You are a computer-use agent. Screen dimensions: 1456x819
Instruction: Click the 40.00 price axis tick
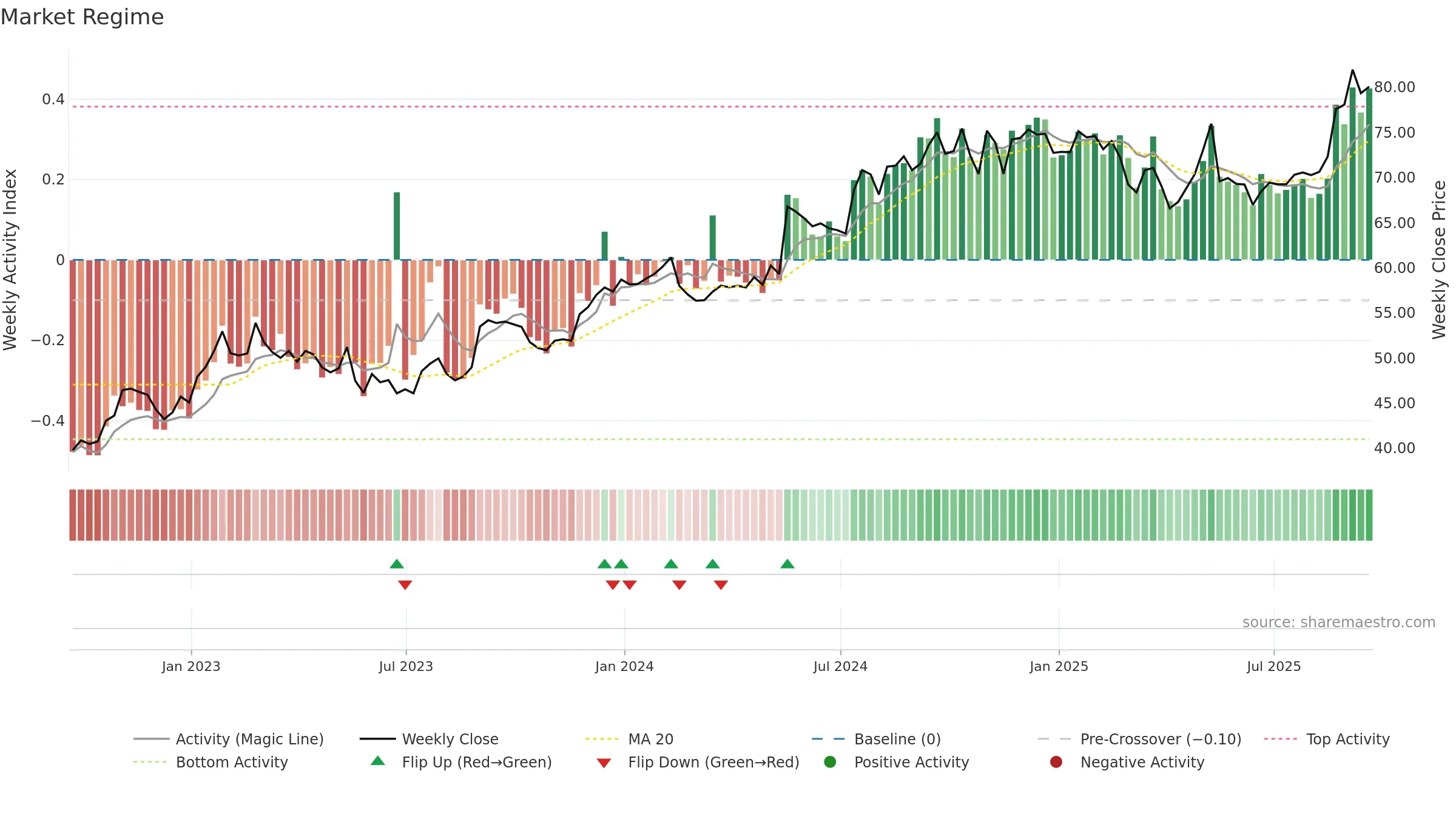[x=1394, y=448]
